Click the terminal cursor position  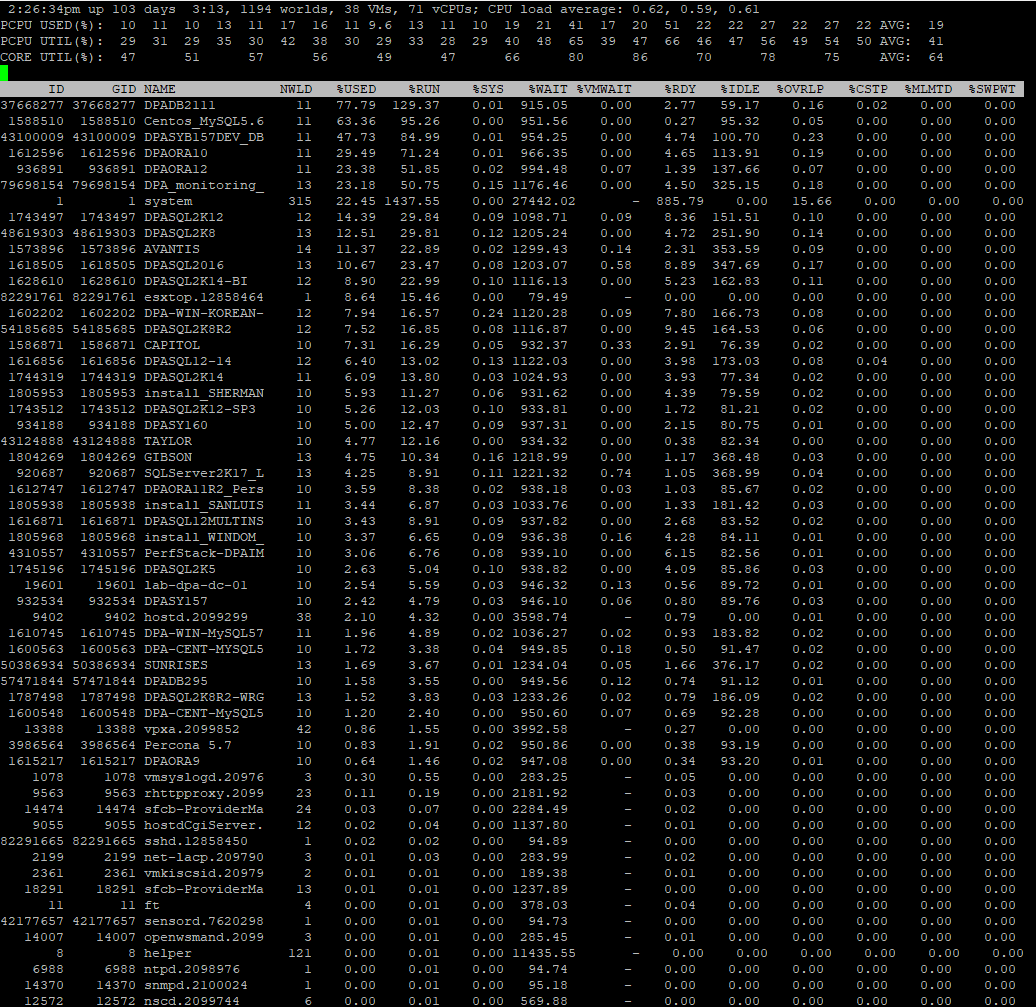(6, 71)
